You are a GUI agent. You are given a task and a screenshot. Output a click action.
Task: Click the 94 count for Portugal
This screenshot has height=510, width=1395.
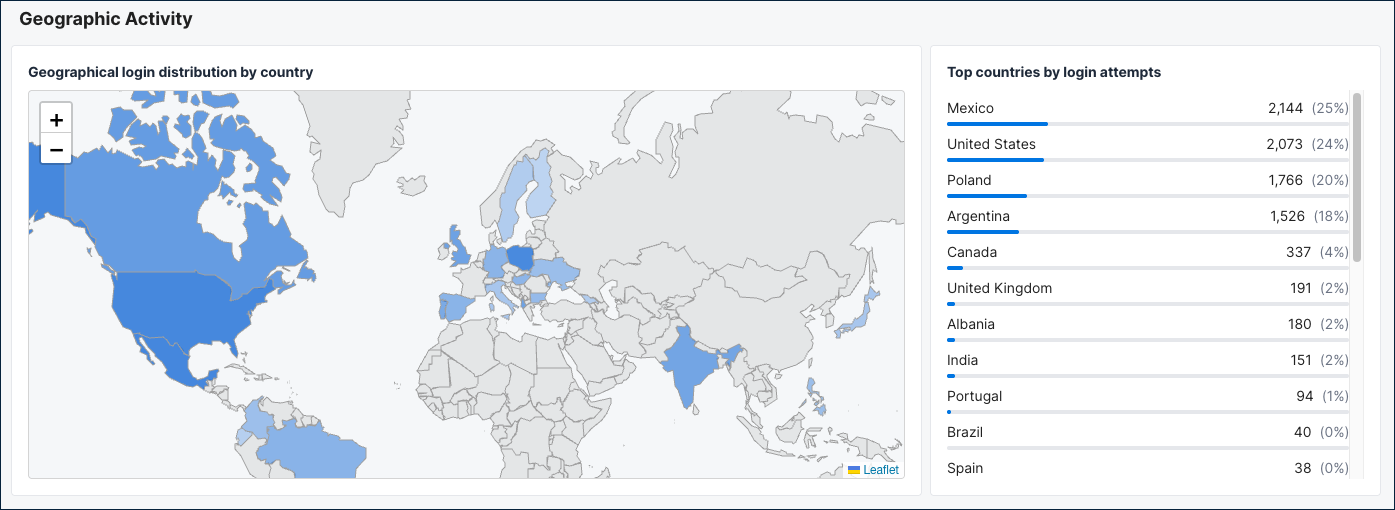coord(1305,396)
